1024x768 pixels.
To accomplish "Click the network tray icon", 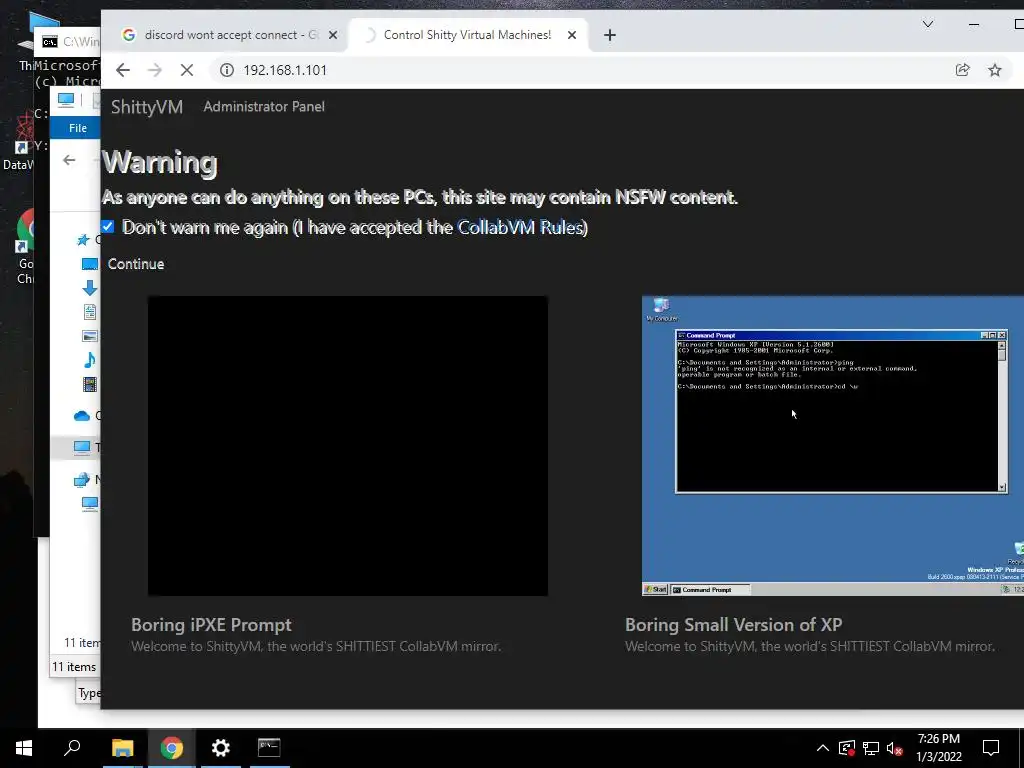I will click(871, 748).
